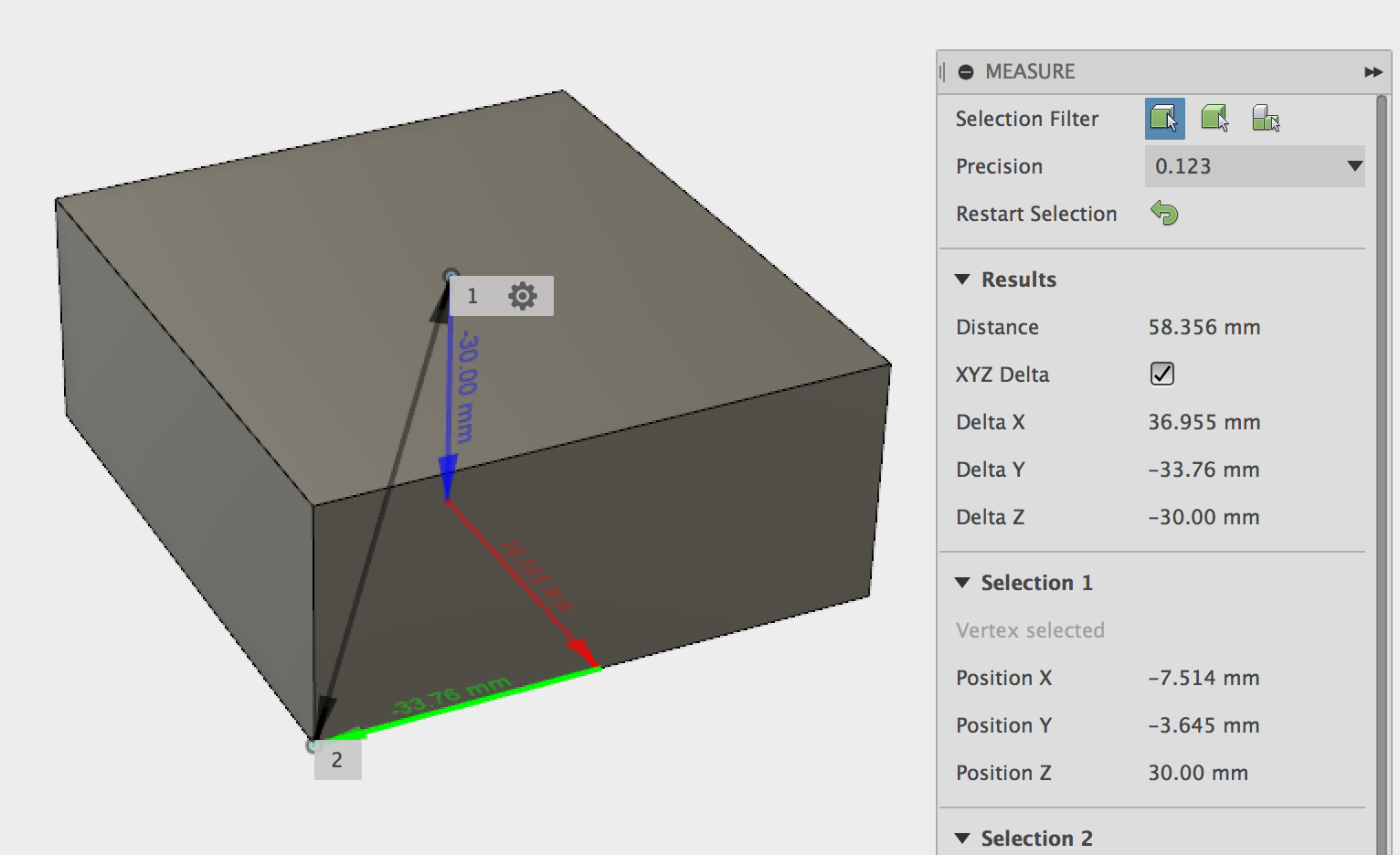
Task: Click the Distance value of 58.356 mm
Action: tap(1202, 327)
